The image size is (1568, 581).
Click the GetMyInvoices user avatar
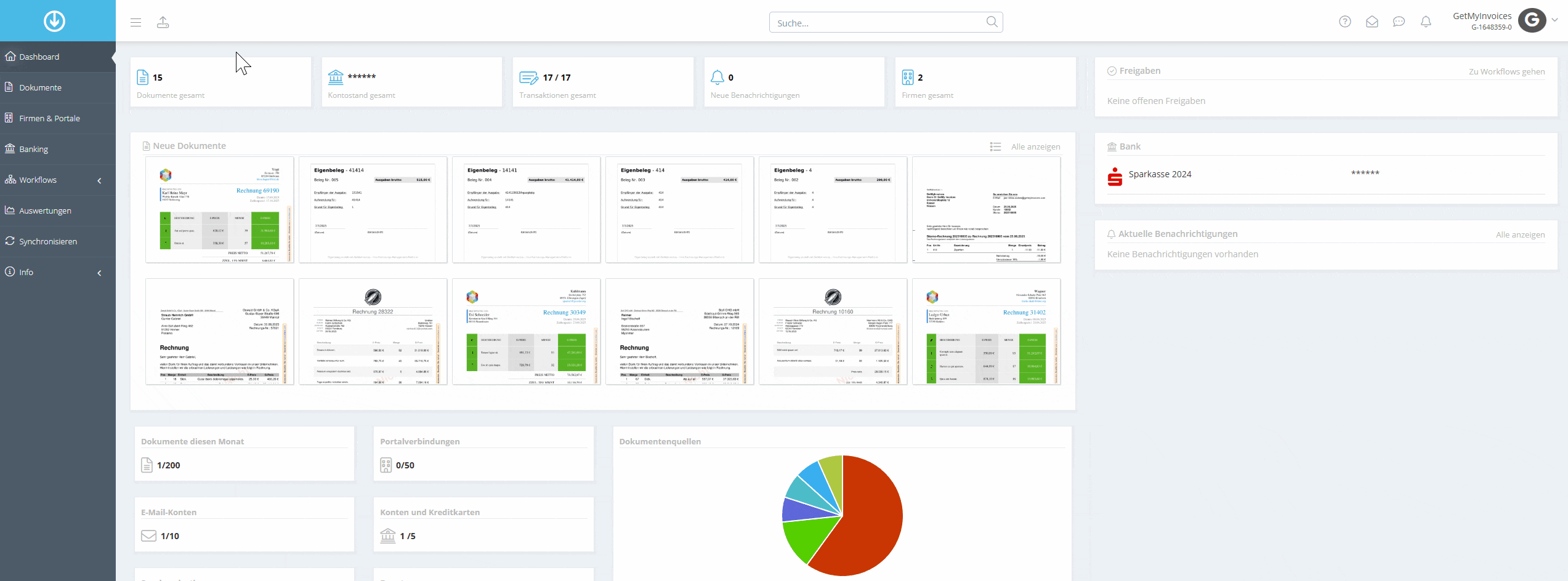(1532, 20)
